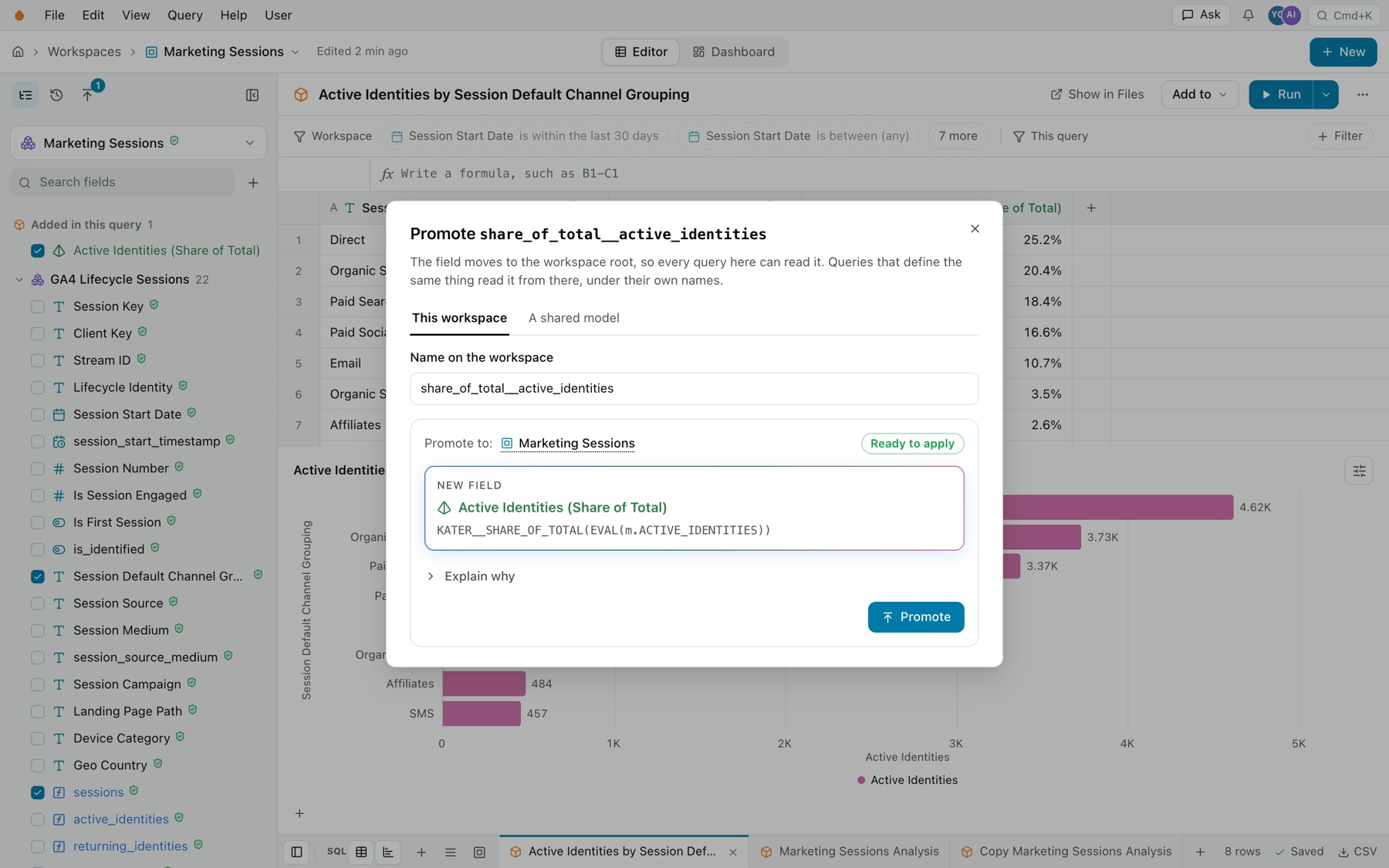The width and height of the screenshot is (1389, 868).
Task: Add a new field with plus icon
Action: point(253,183)
